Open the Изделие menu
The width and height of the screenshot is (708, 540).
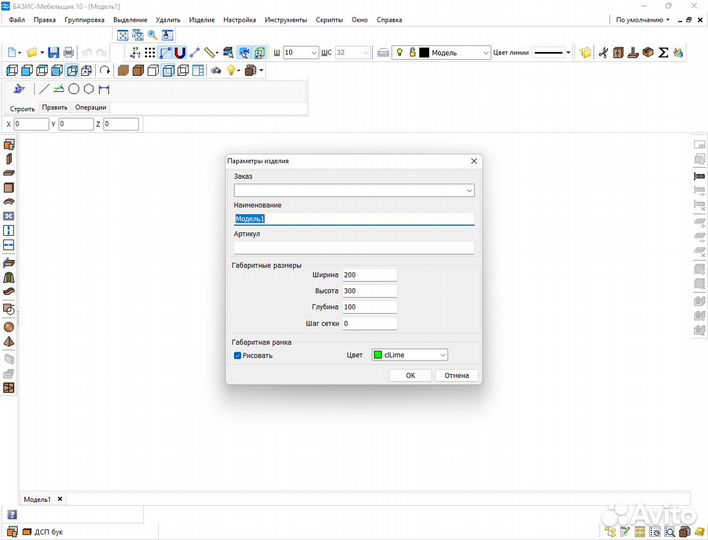point(201,20)
